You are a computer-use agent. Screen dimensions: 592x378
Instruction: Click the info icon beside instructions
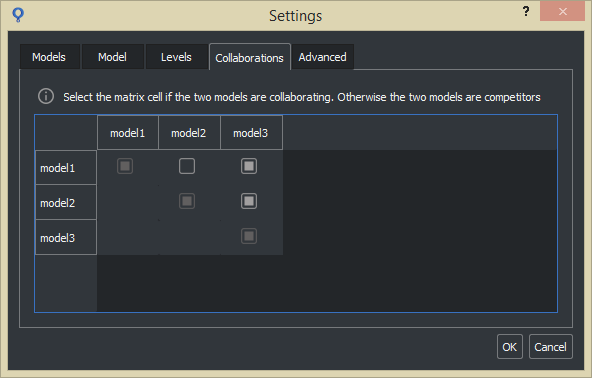[x=46, y=96]
